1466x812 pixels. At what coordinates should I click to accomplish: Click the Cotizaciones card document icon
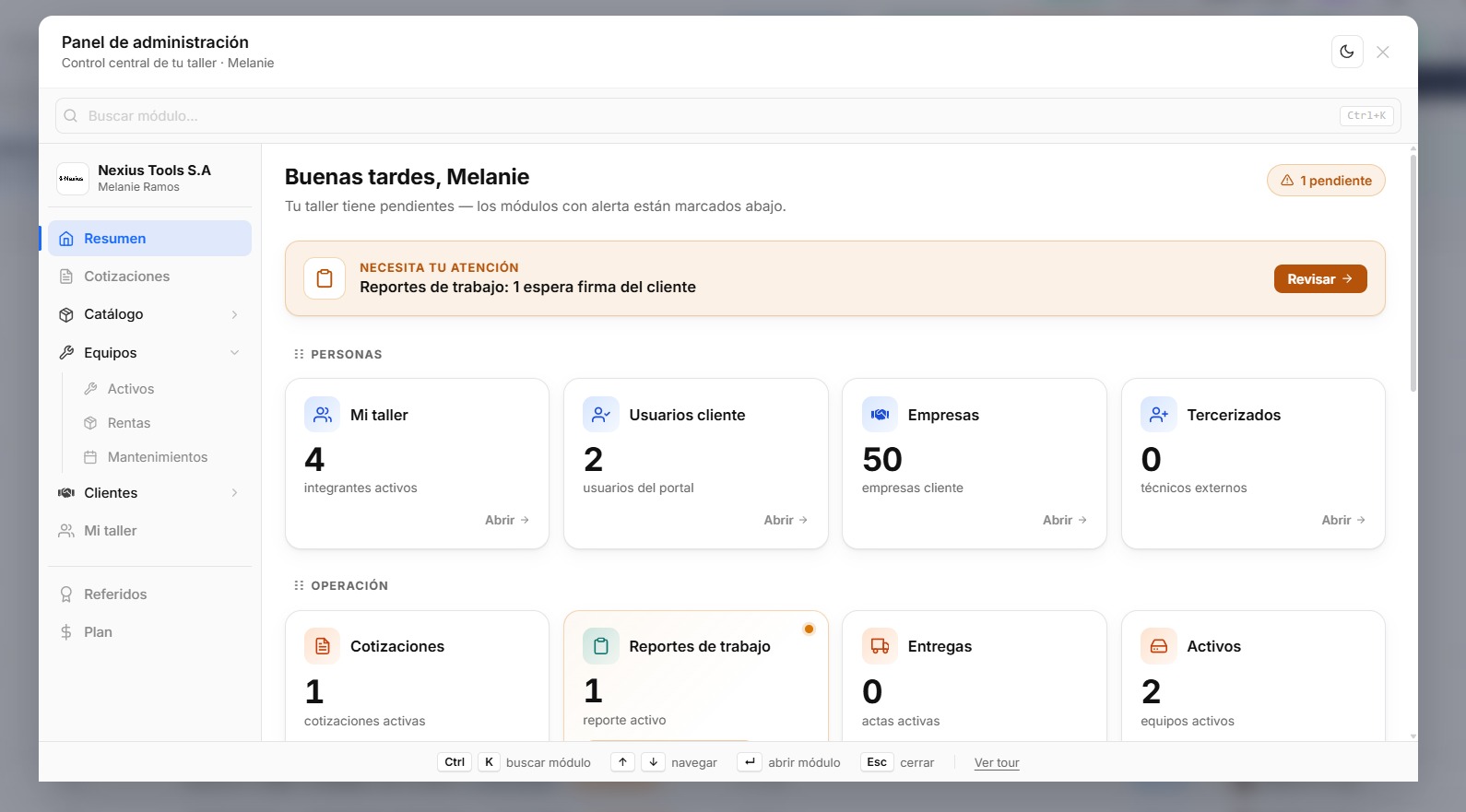click(322, 646)
